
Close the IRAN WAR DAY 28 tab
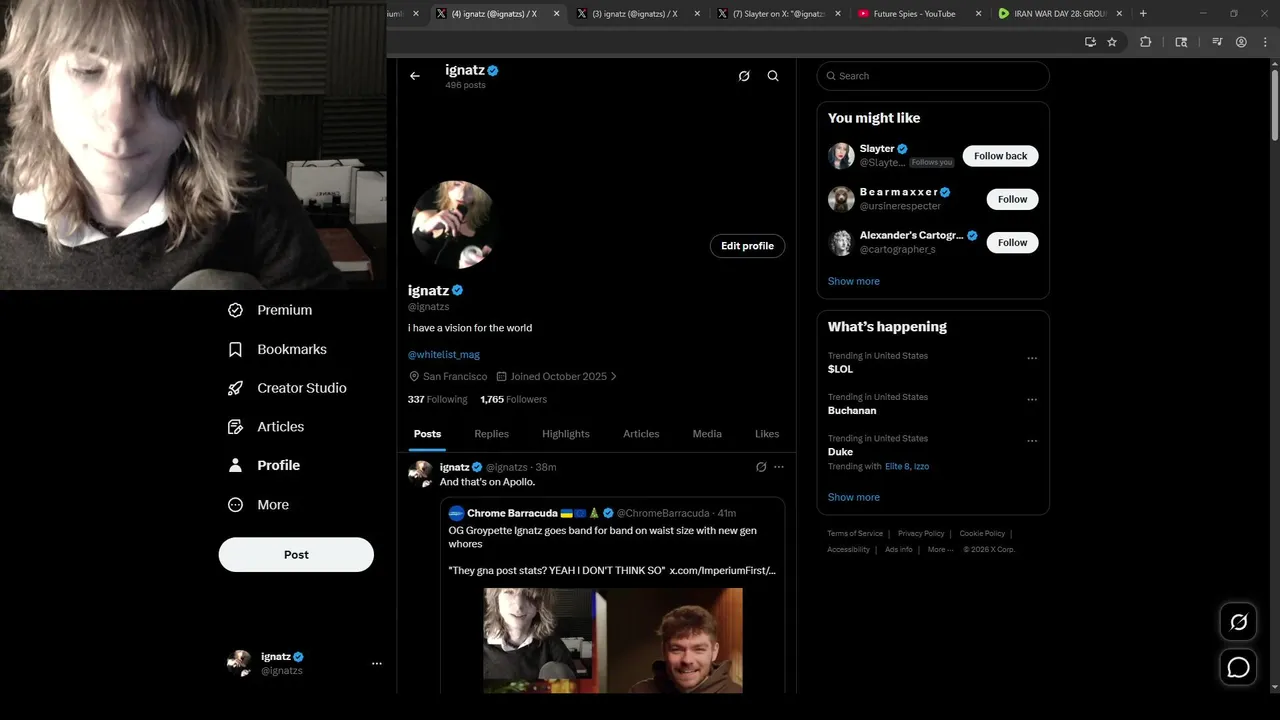pyautogui.click(x=1119, y=14)
